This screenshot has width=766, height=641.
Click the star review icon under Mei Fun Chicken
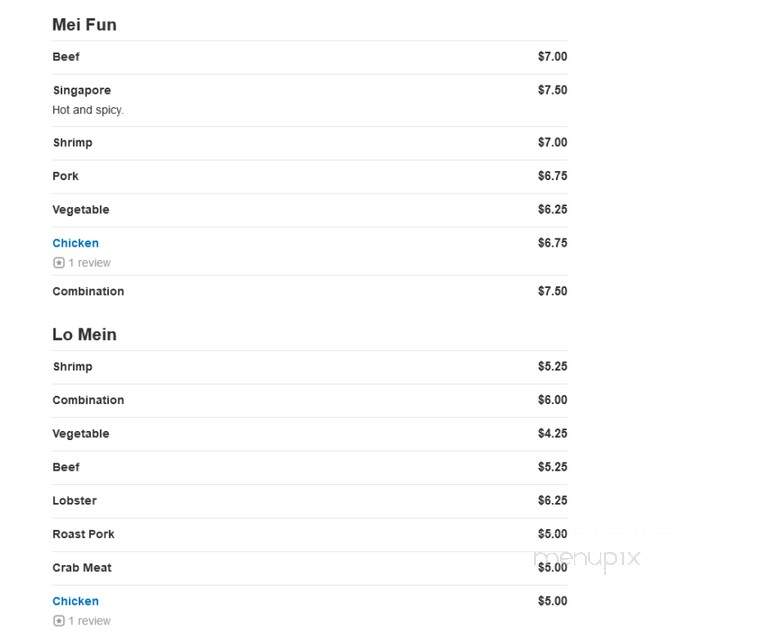click(x=59, y=263)
